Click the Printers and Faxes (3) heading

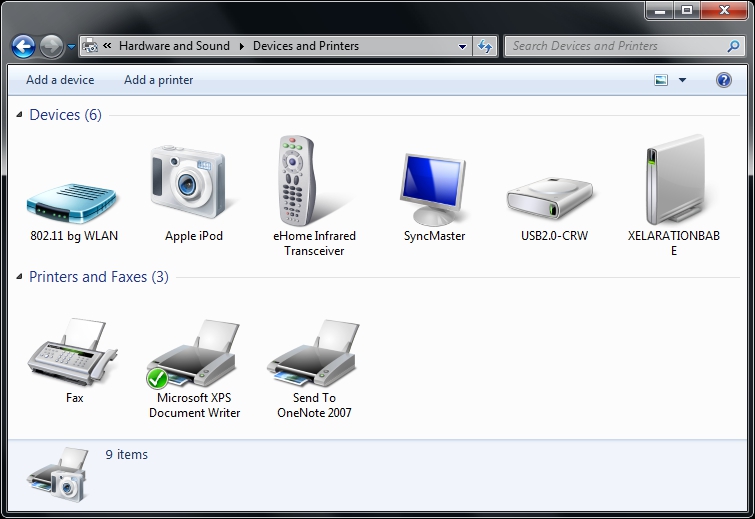[99, 277]
